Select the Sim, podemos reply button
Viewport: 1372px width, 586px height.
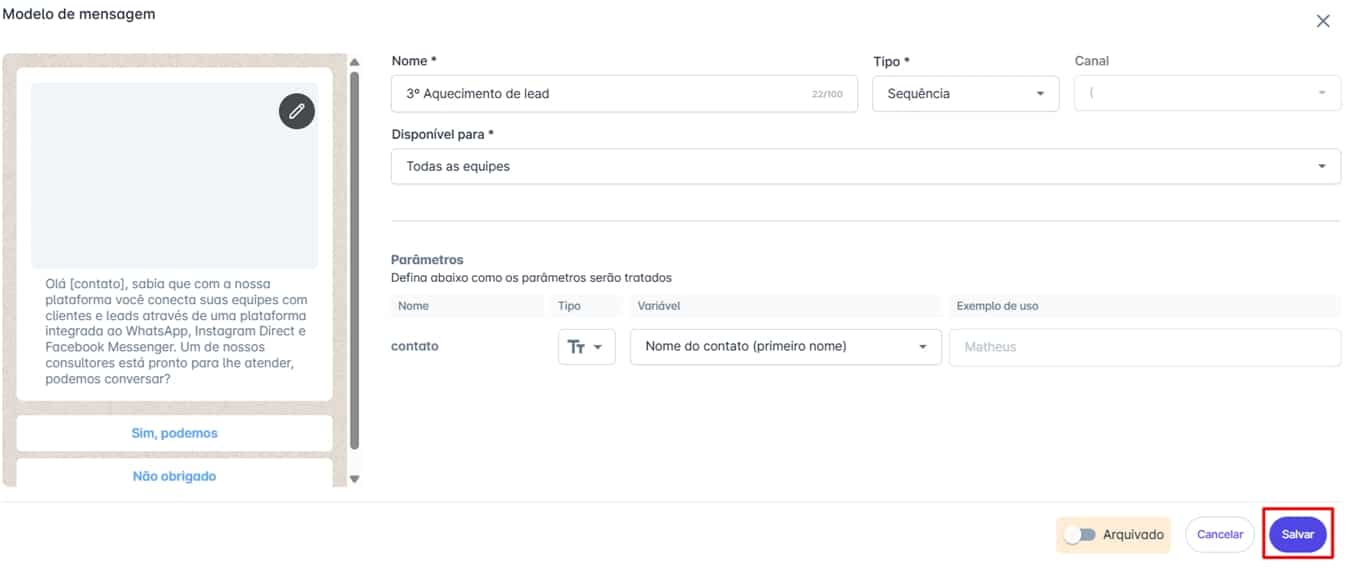click(x=175, y=433)
